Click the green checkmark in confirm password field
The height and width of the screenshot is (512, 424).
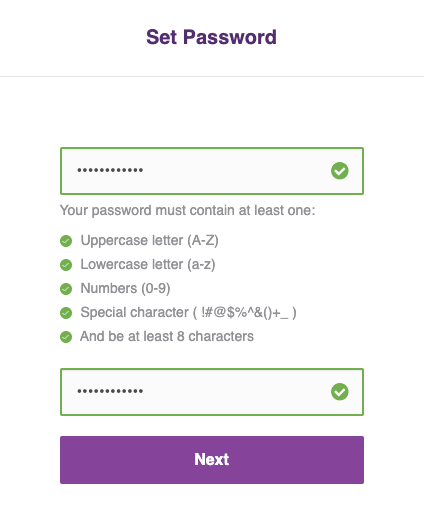[x=340, y=392]
